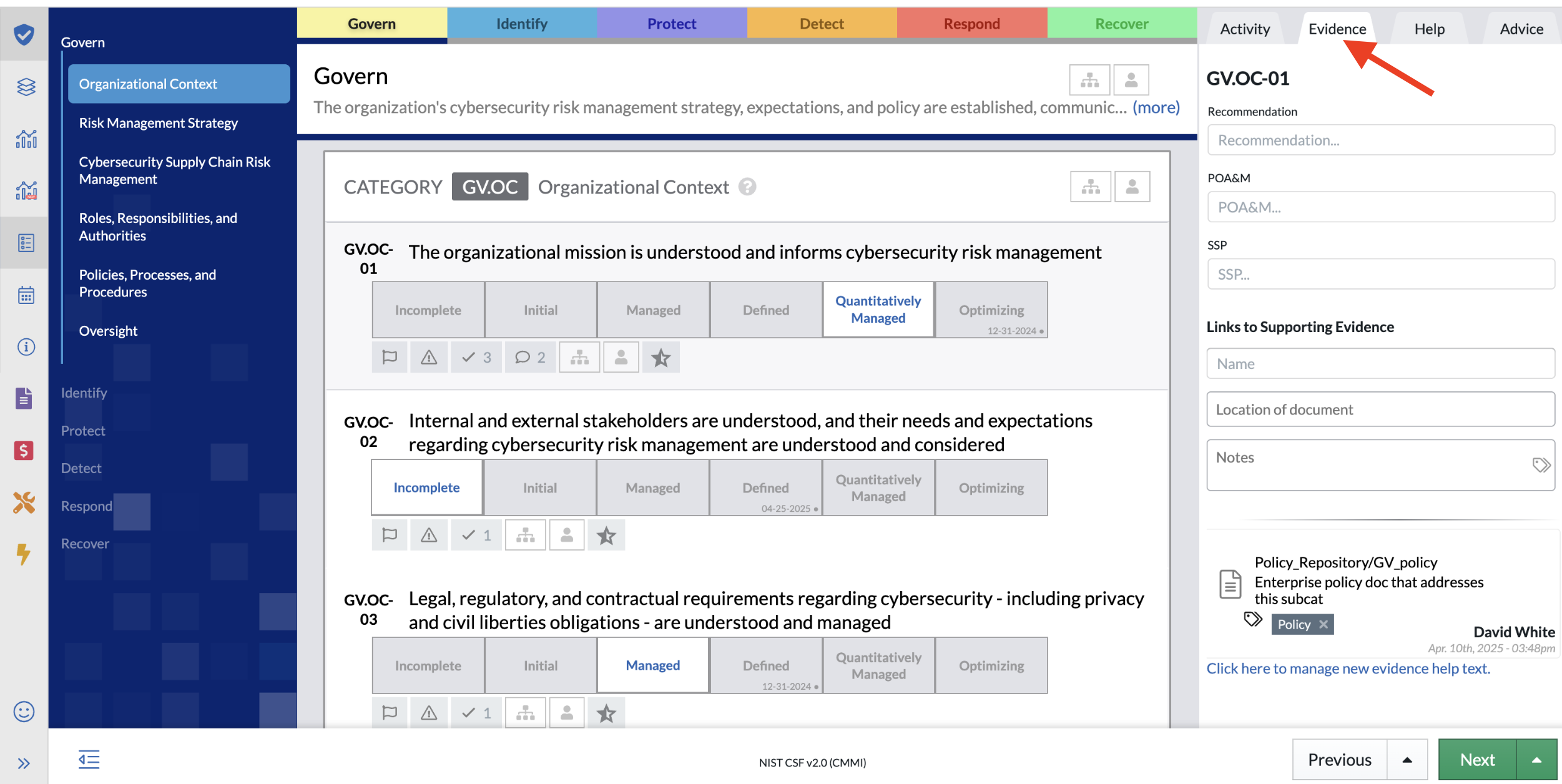Set GV.OC-01 maturity to Optimizing

991,310
